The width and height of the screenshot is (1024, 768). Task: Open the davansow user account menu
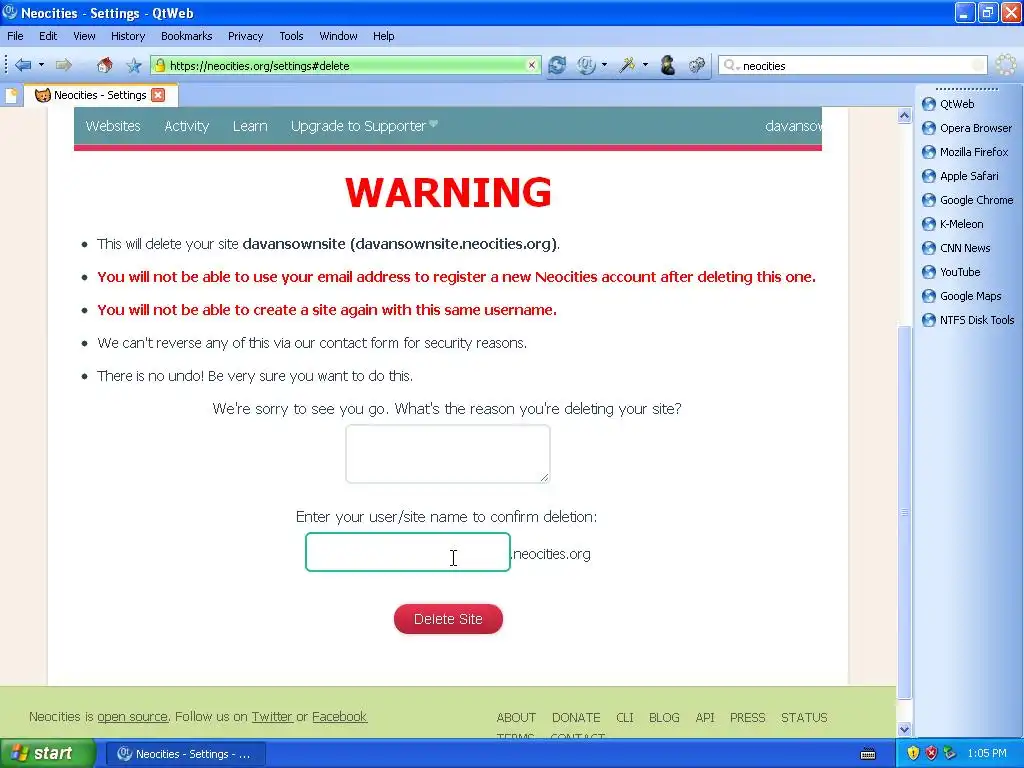tap(793, 126)
